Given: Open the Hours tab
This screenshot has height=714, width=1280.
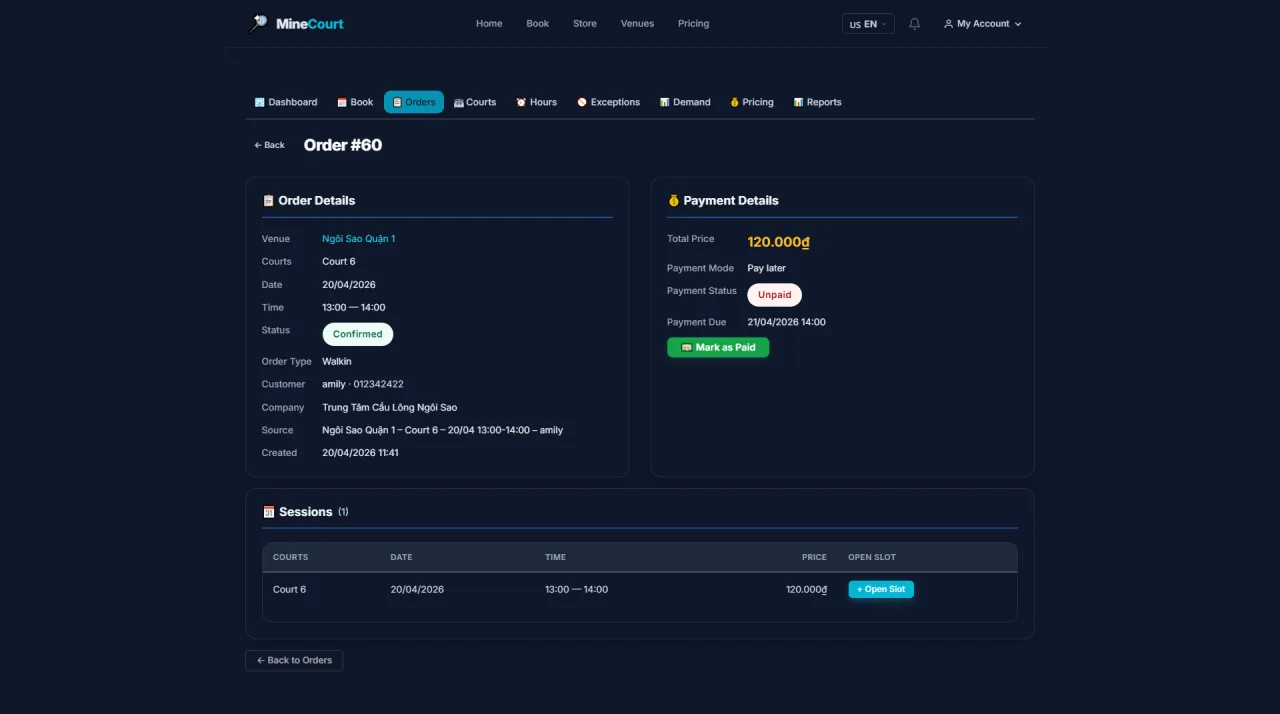Looking at the screenshot, I should click(537, 102).
